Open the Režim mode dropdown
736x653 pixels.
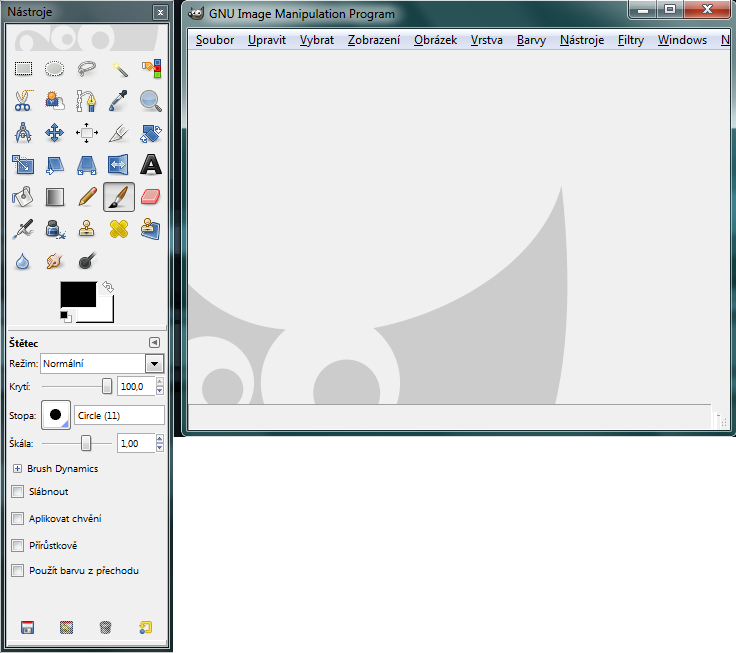click(x=154, y=363)
